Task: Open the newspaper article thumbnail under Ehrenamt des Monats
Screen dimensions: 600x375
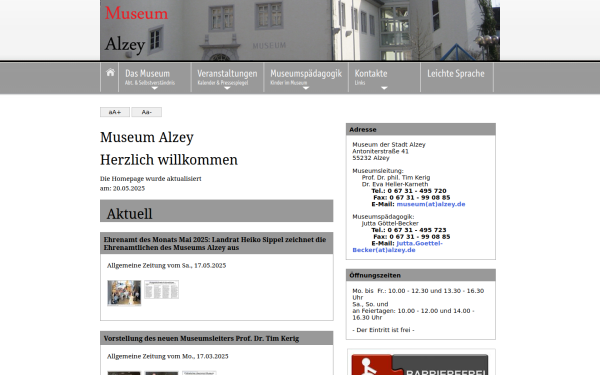Action: 161,290
